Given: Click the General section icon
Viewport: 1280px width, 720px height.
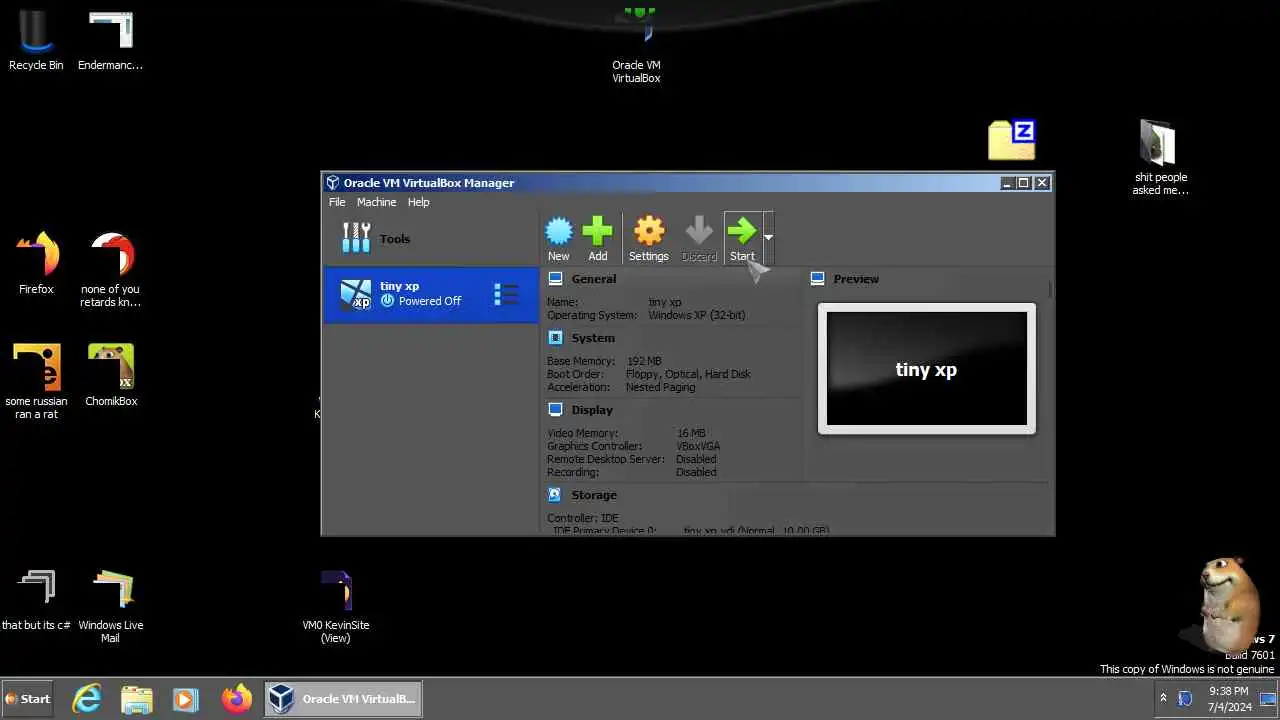Looking at the screenshot, I should (555, 279).
